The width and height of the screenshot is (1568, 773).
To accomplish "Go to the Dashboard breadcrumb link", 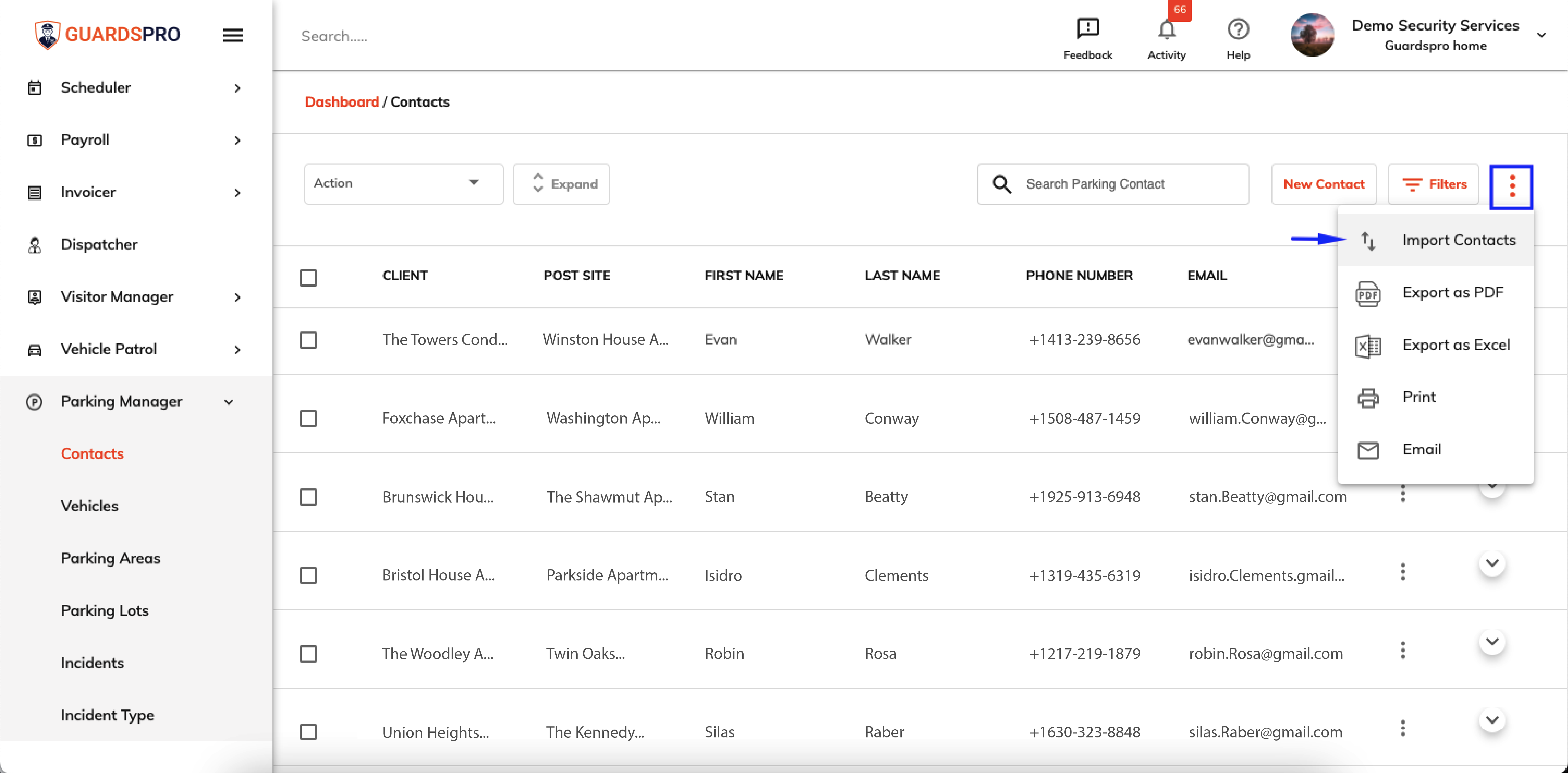I will coord(341,102).
